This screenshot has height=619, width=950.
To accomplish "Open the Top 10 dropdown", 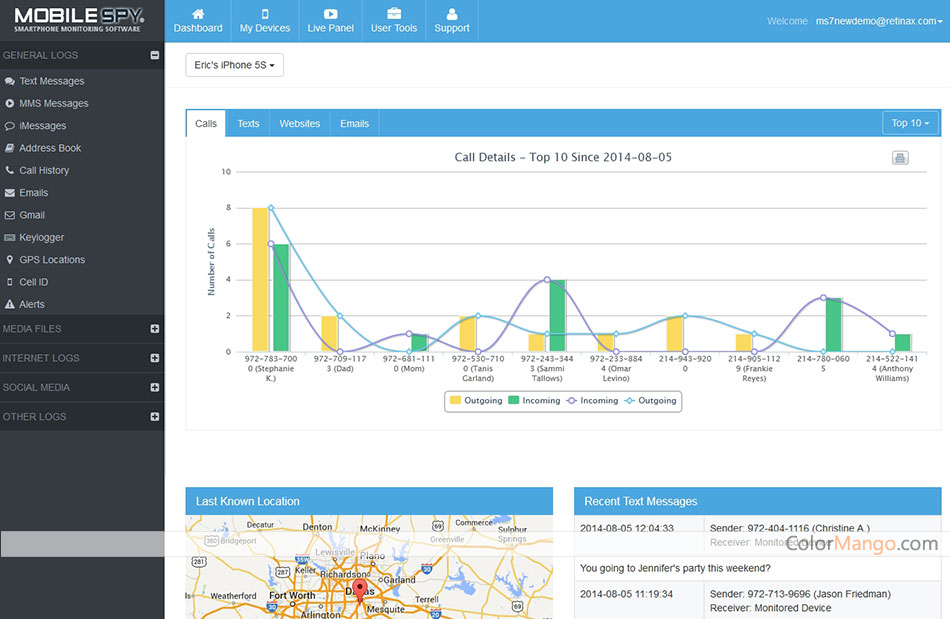I will (x=910, y=123).
